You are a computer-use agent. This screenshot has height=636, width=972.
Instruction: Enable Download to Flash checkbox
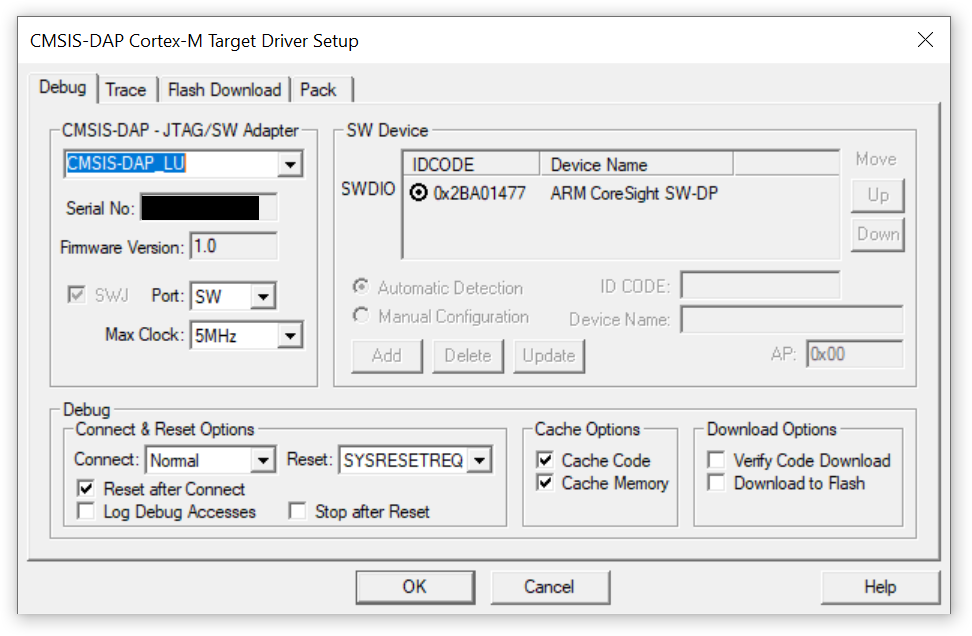click(x=716, y=482)
